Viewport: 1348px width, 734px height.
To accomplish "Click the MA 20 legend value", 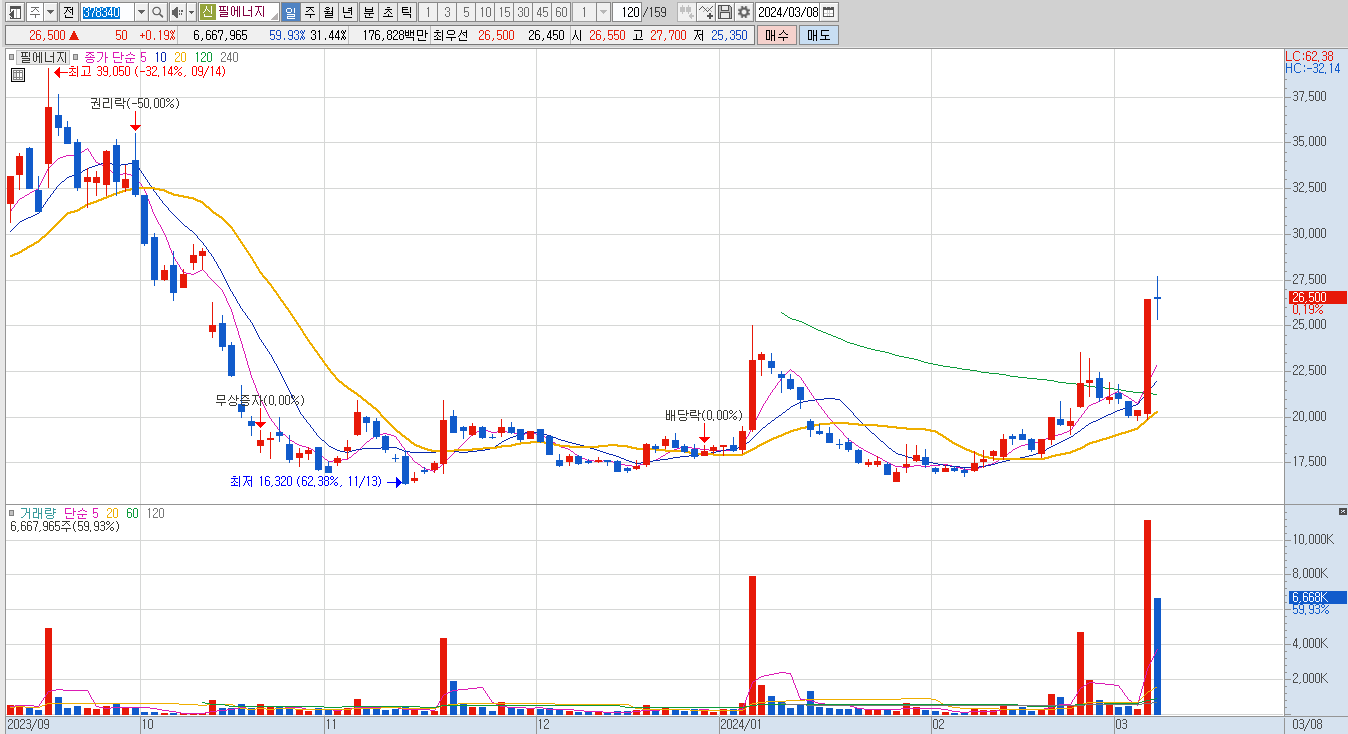I will coord(180,57).
